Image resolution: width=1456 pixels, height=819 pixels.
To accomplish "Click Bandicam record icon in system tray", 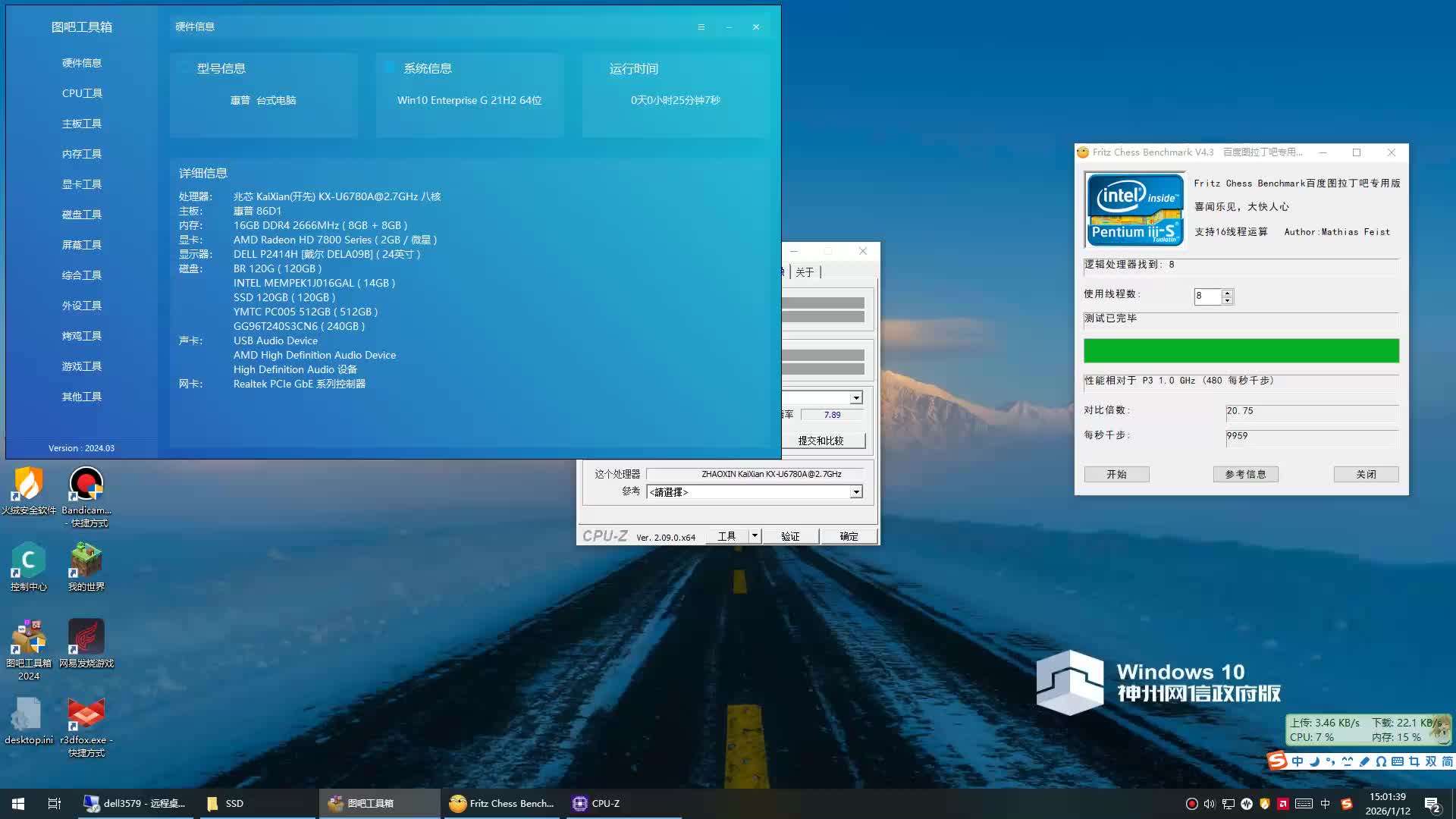I will 1191,804.
